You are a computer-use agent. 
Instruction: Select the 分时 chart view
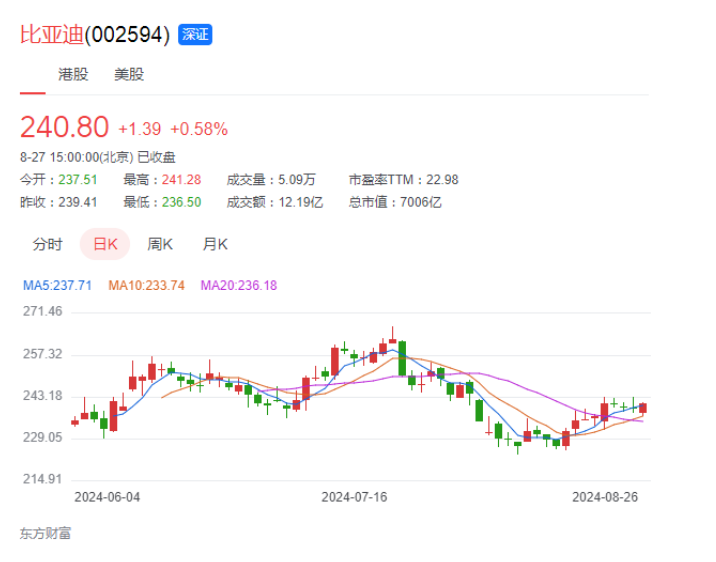(47, 244)
